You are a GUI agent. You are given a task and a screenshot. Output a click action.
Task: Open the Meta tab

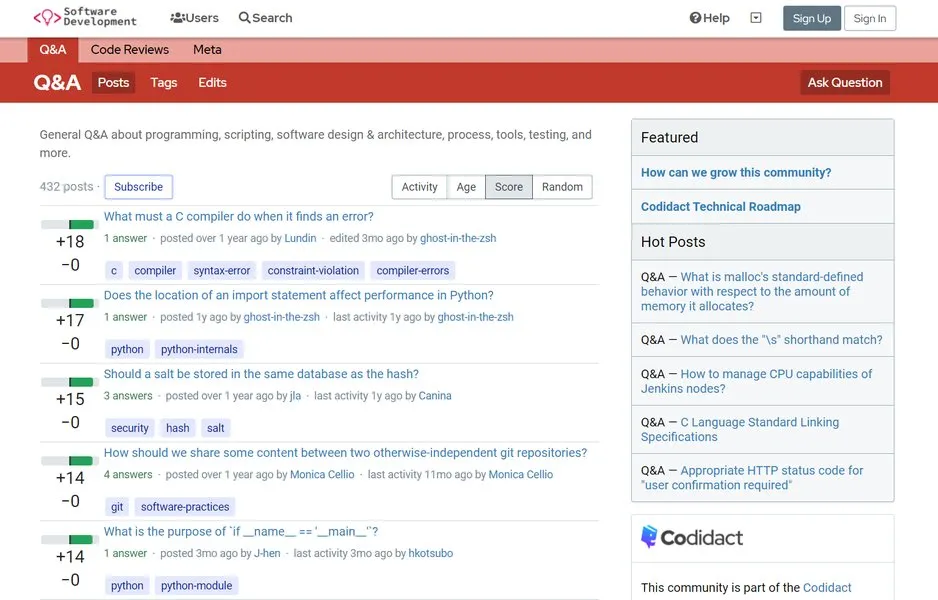[206, 49]
